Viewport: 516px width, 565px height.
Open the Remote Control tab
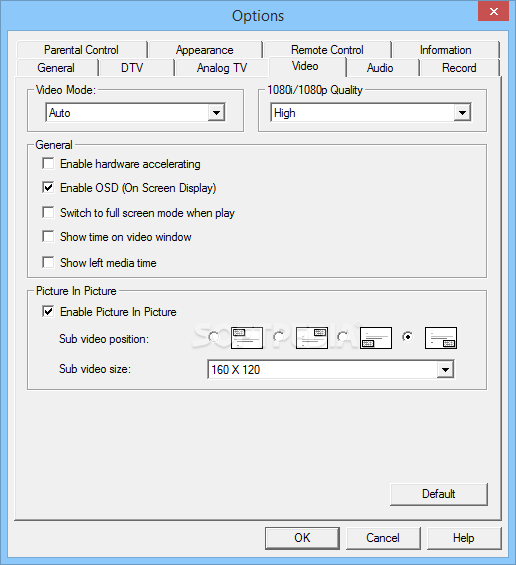coord(327,50)
